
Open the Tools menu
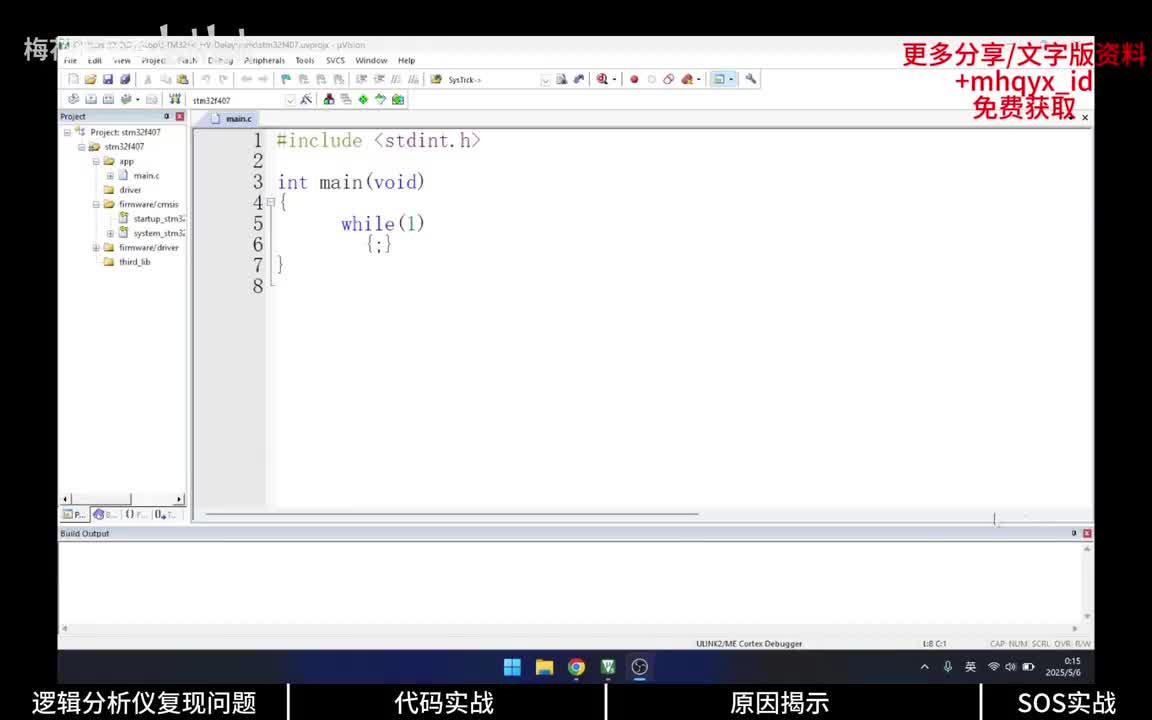click(305, 60)
